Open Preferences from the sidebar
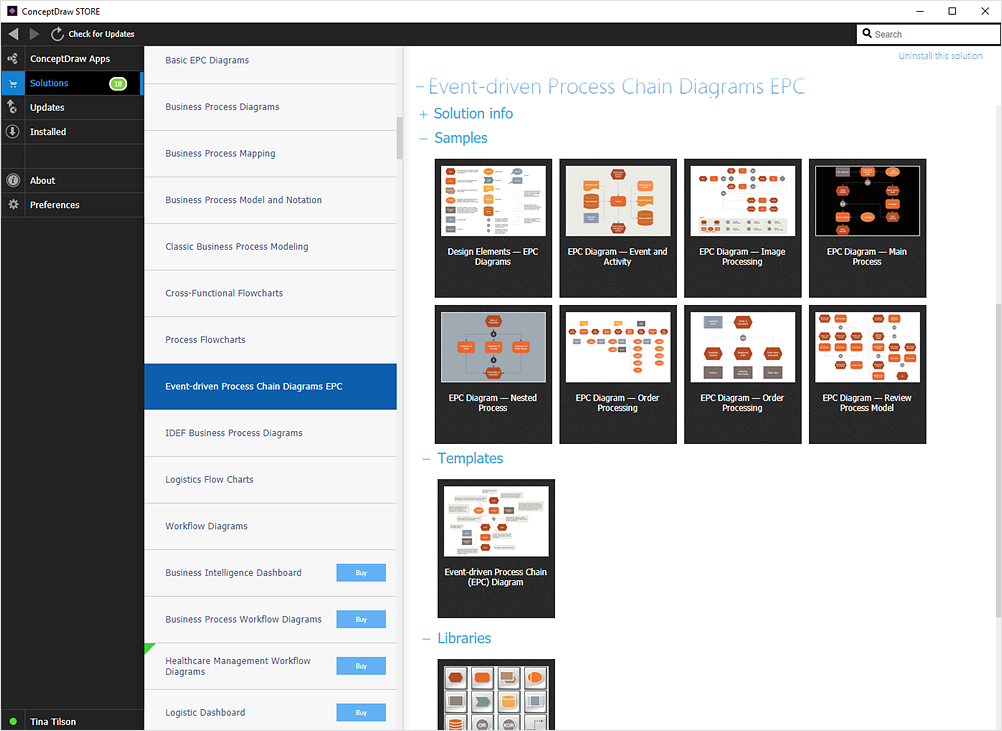 coord(72,204)
